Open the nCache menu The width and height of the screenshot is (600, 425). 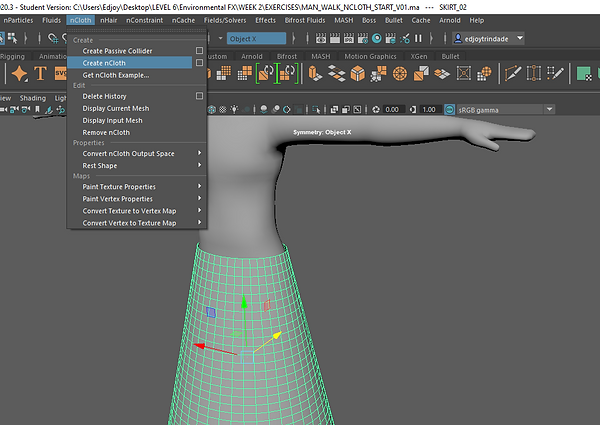click(183, 20)
